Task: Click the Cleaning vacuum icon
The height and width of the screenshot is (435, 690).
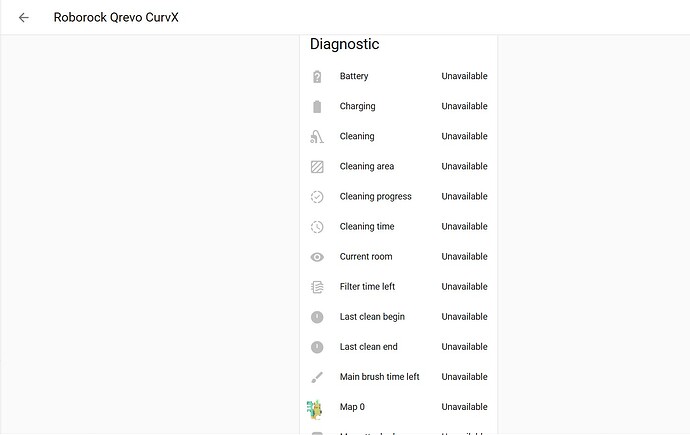Action: pyautogui.click(x=317, y=136)
